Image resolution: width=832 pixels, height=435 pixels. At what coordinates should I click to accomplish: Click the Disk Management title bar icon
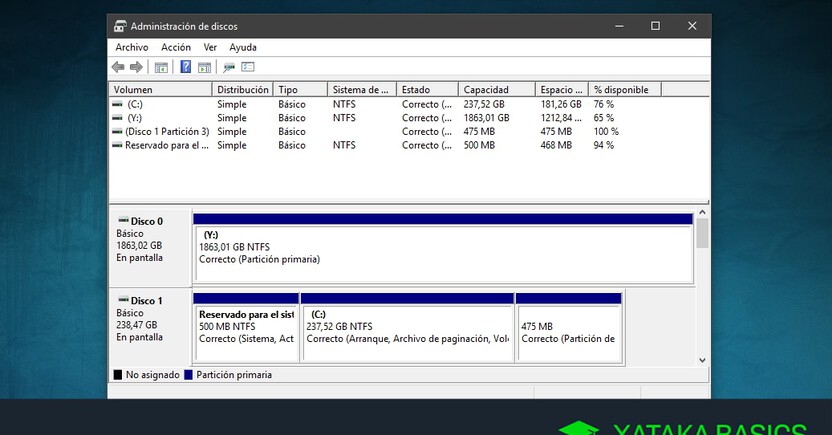pyautogui.click(x=120, y=26)
